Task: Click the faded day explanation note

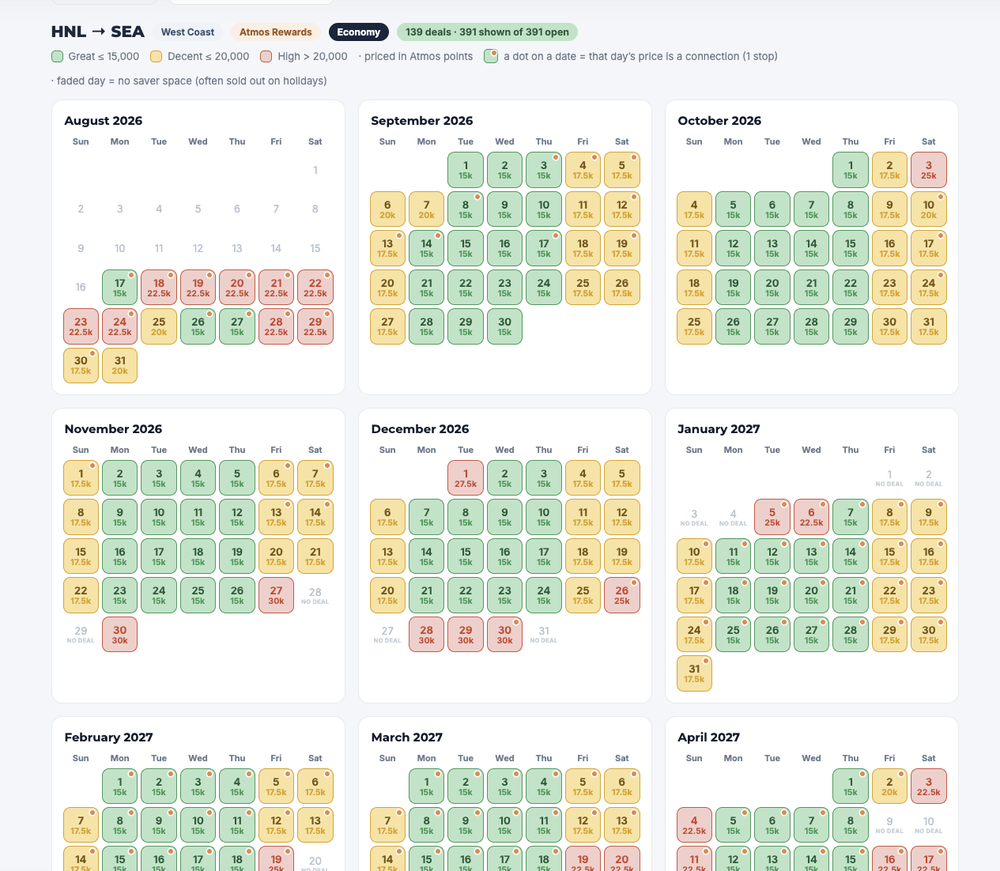Action: coord(189,81)
